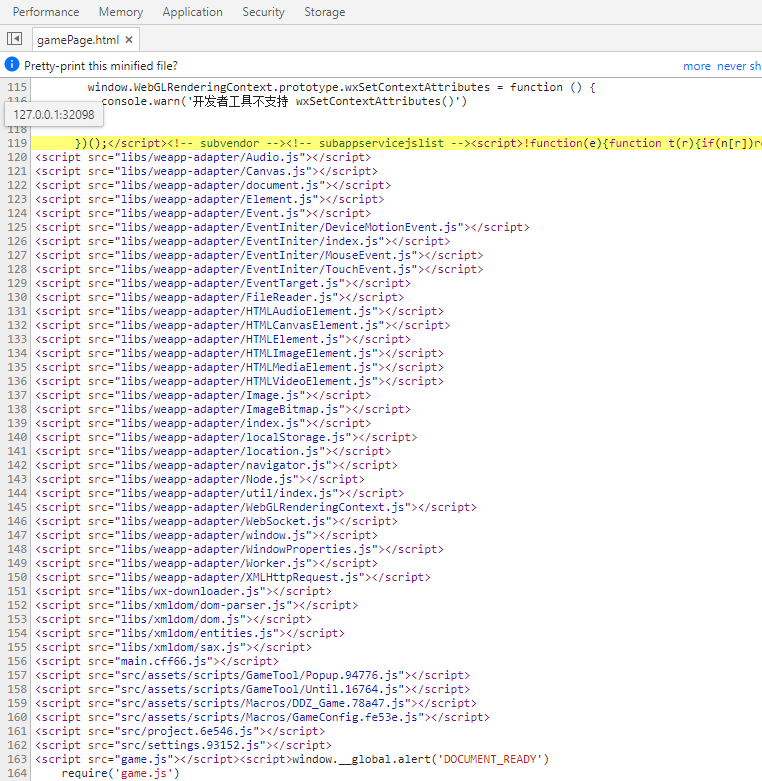762x781 pixels.
Task: Click the console.warn code line
Action: pyautogui.click(x=284, y=101)
